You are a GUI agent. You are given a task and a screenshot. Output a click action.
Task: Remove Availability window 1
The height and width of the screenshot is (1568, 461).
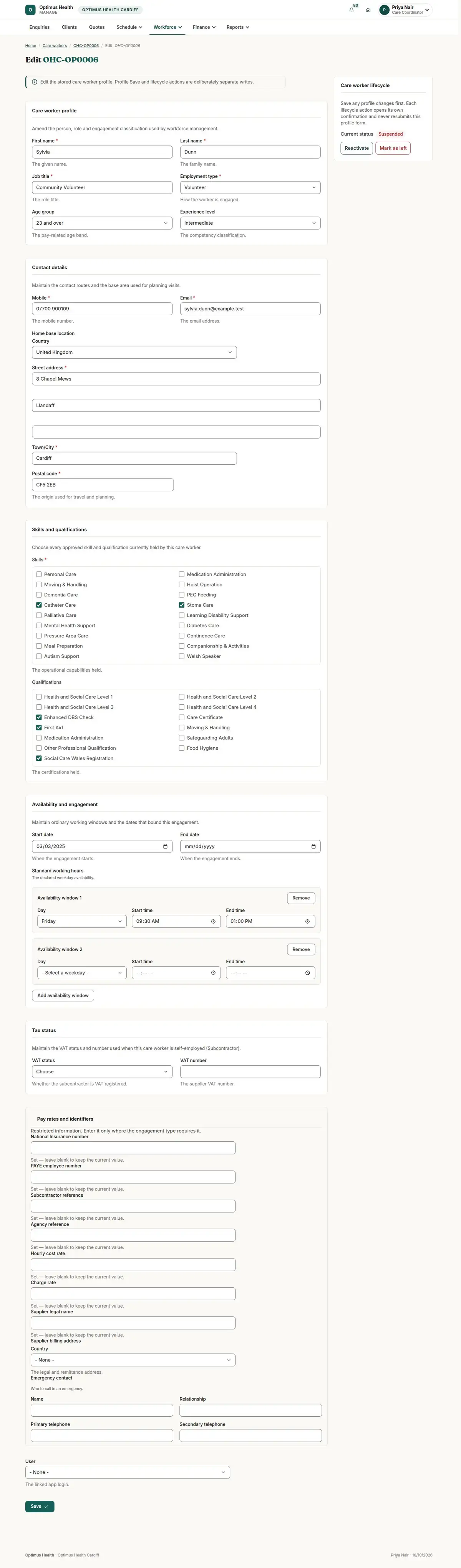click(x=301, y=898)
